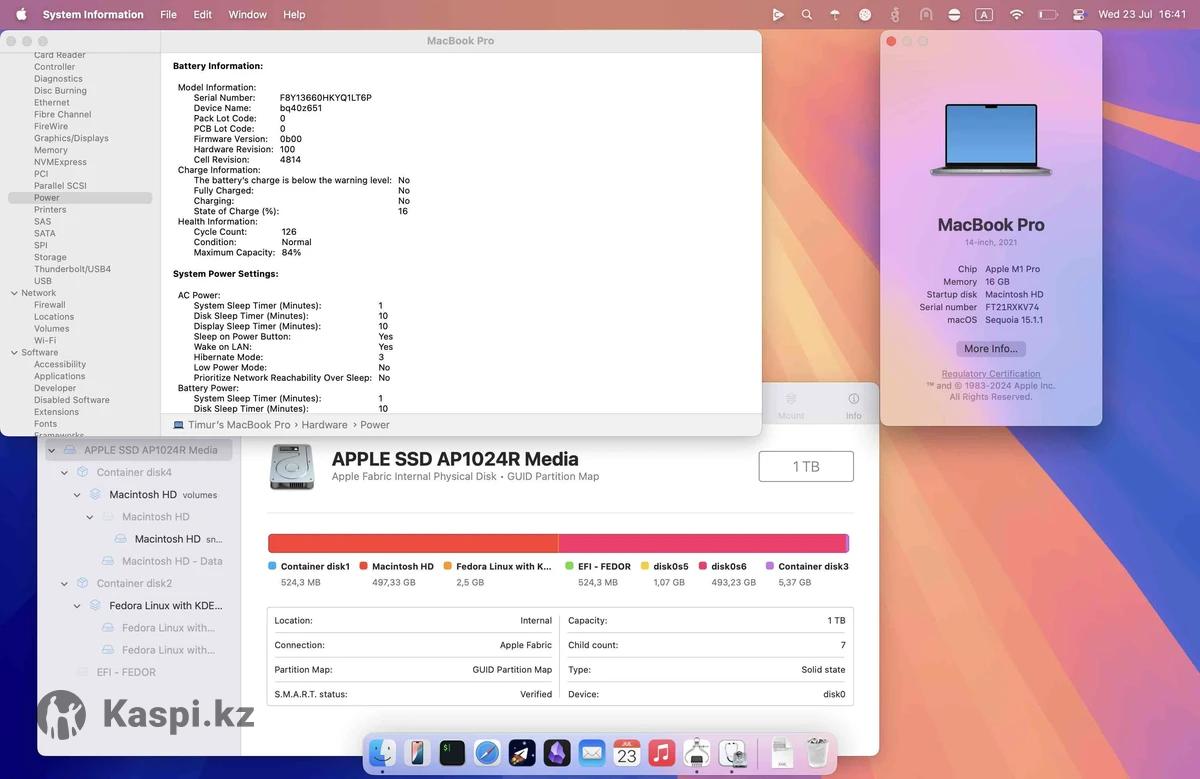Open the Trash in the Dock
Image resolution: width=1200 pixels, height=779 pixels.
[818, 752]
